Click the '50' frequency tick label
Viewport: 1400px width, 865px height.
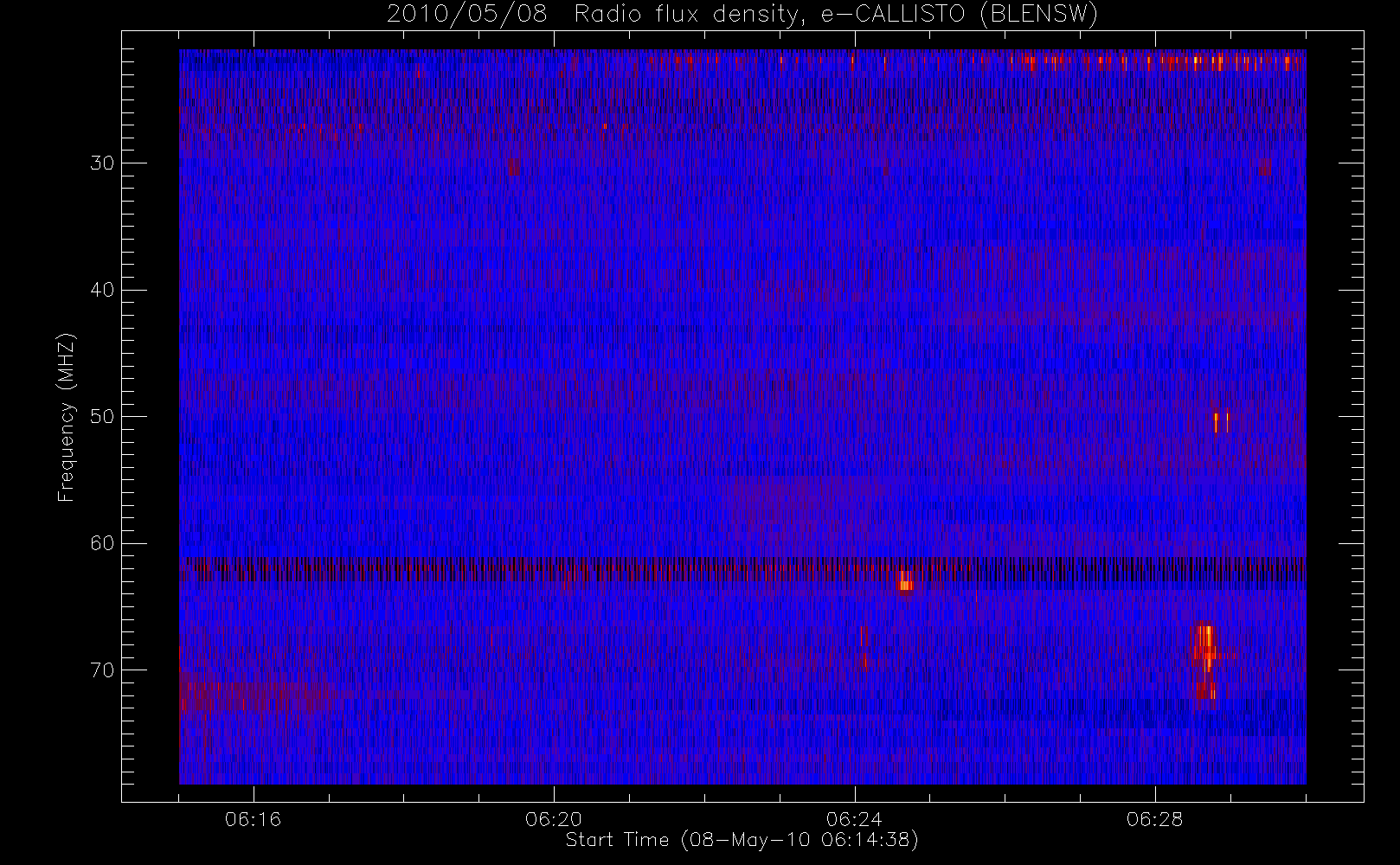click(102, 416)
